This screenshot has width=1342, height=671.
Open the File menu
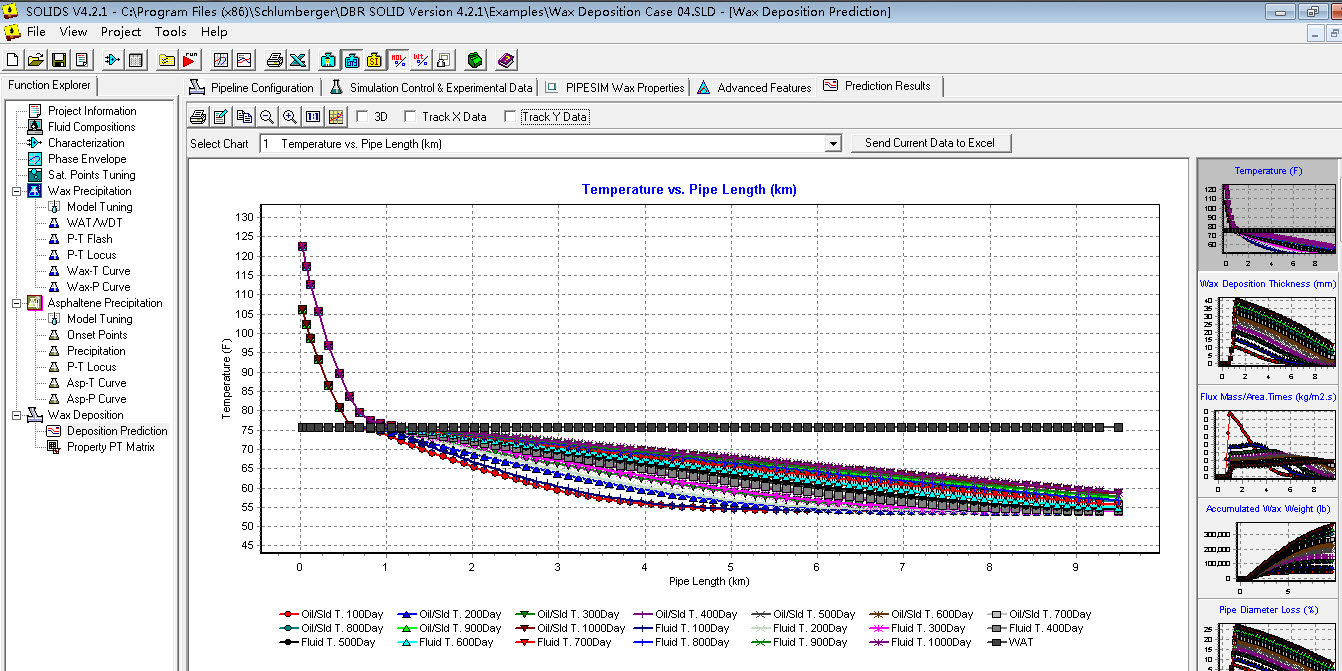pos(36,32)
